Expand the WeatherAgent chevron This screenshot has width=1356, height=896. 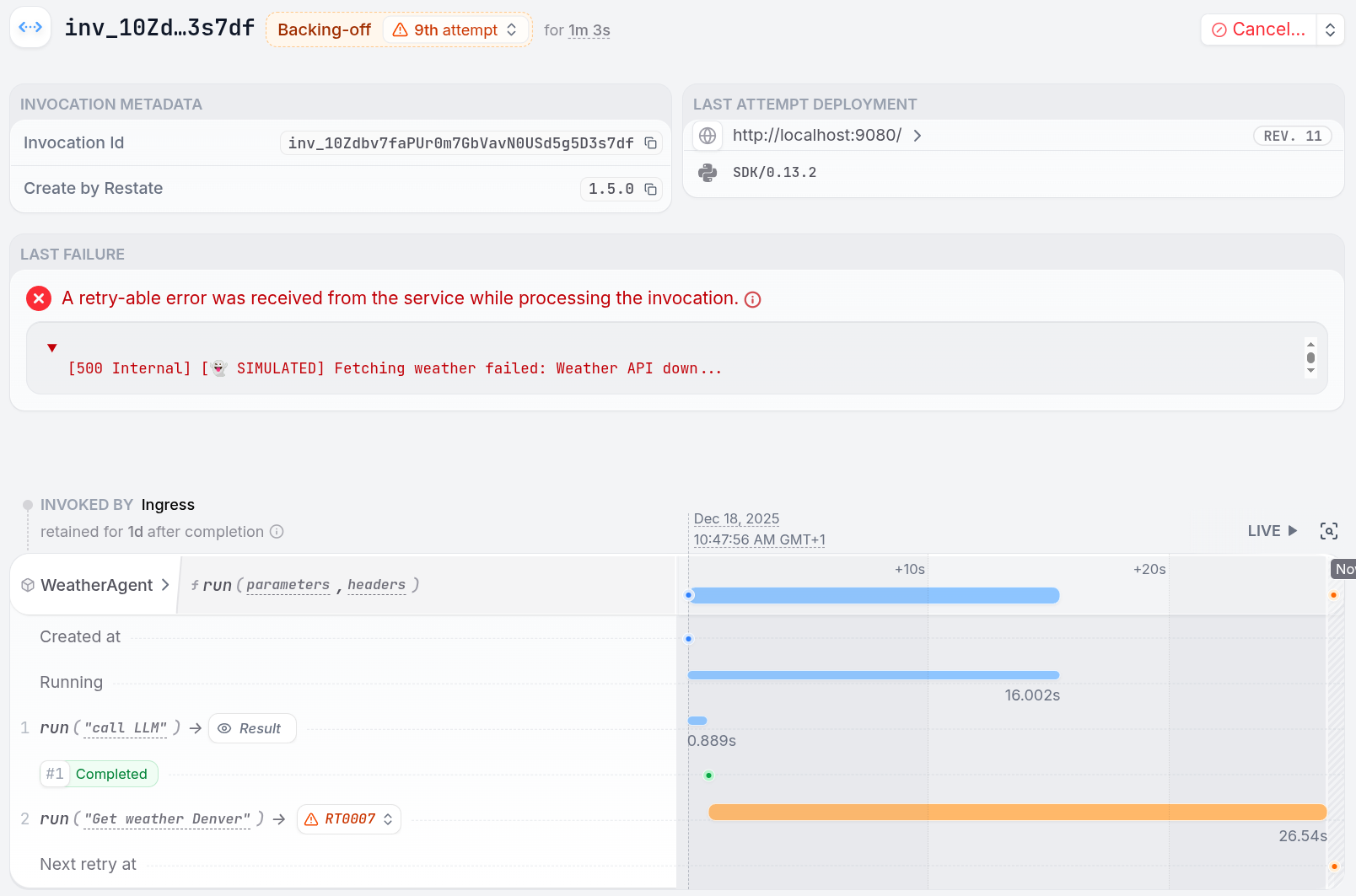point(165,585)
